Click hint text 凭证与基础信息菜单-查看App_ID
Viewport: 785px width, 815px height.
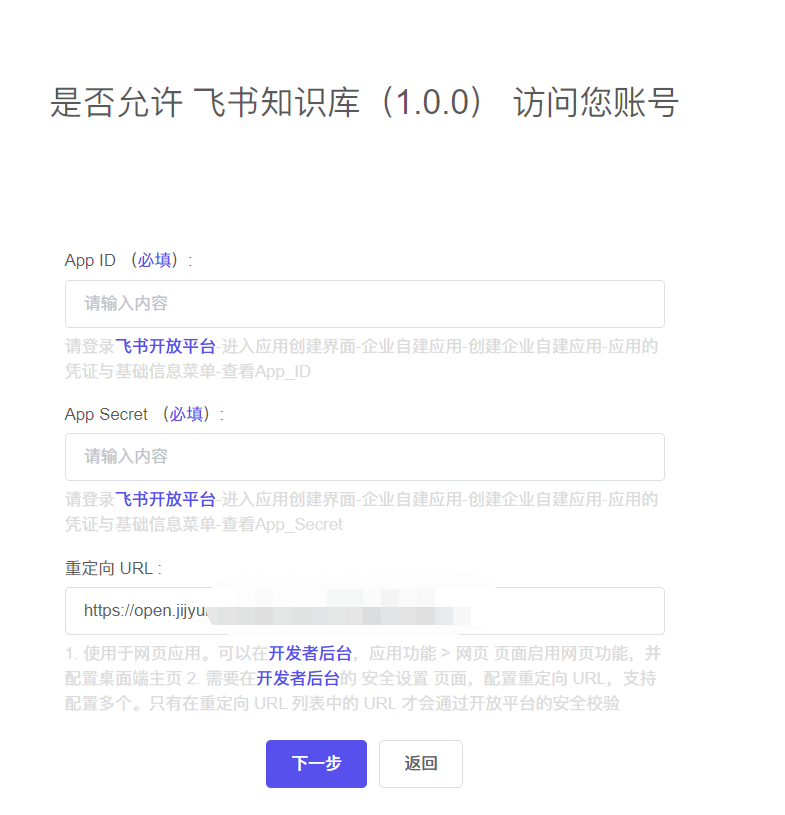coord(188,371)
